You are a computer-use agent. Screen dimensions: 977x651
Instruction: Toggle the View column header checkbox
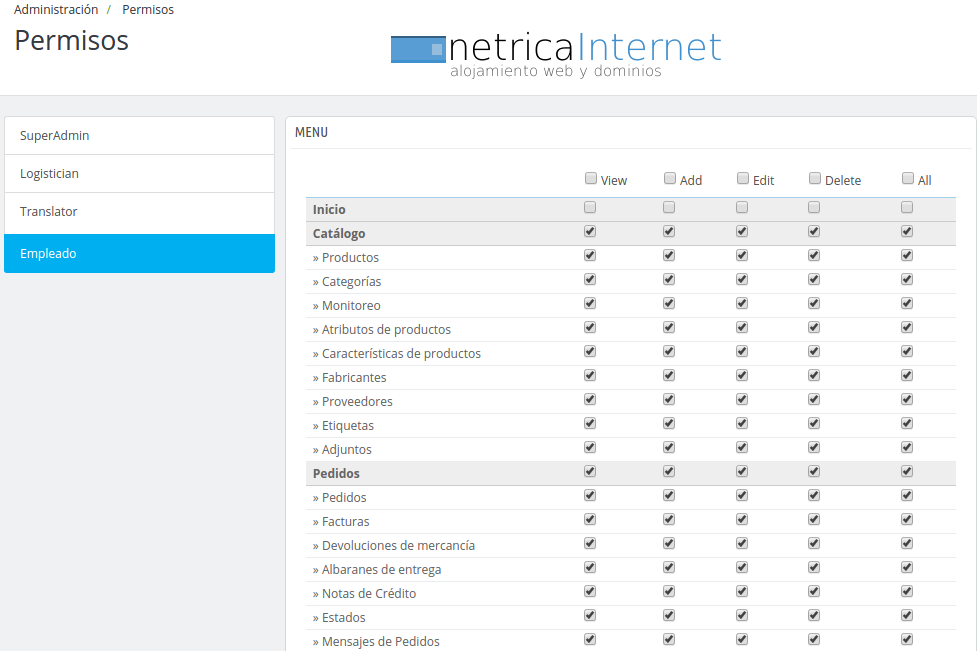click(x=591, y=179)
